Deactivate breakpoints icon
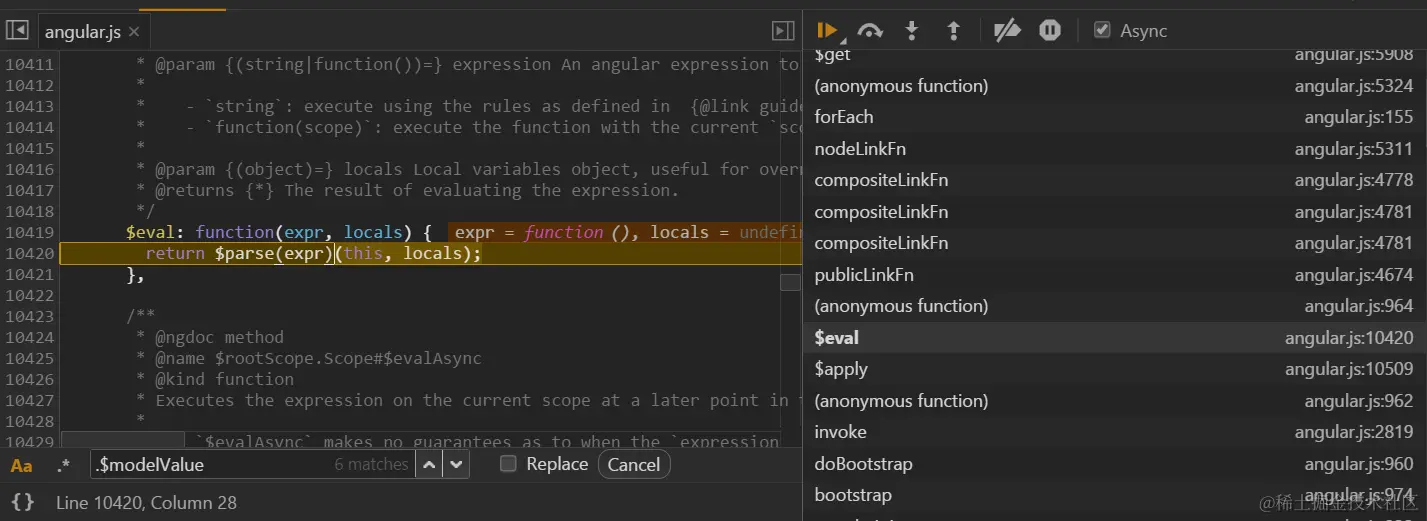 [x=1006, y=31]
